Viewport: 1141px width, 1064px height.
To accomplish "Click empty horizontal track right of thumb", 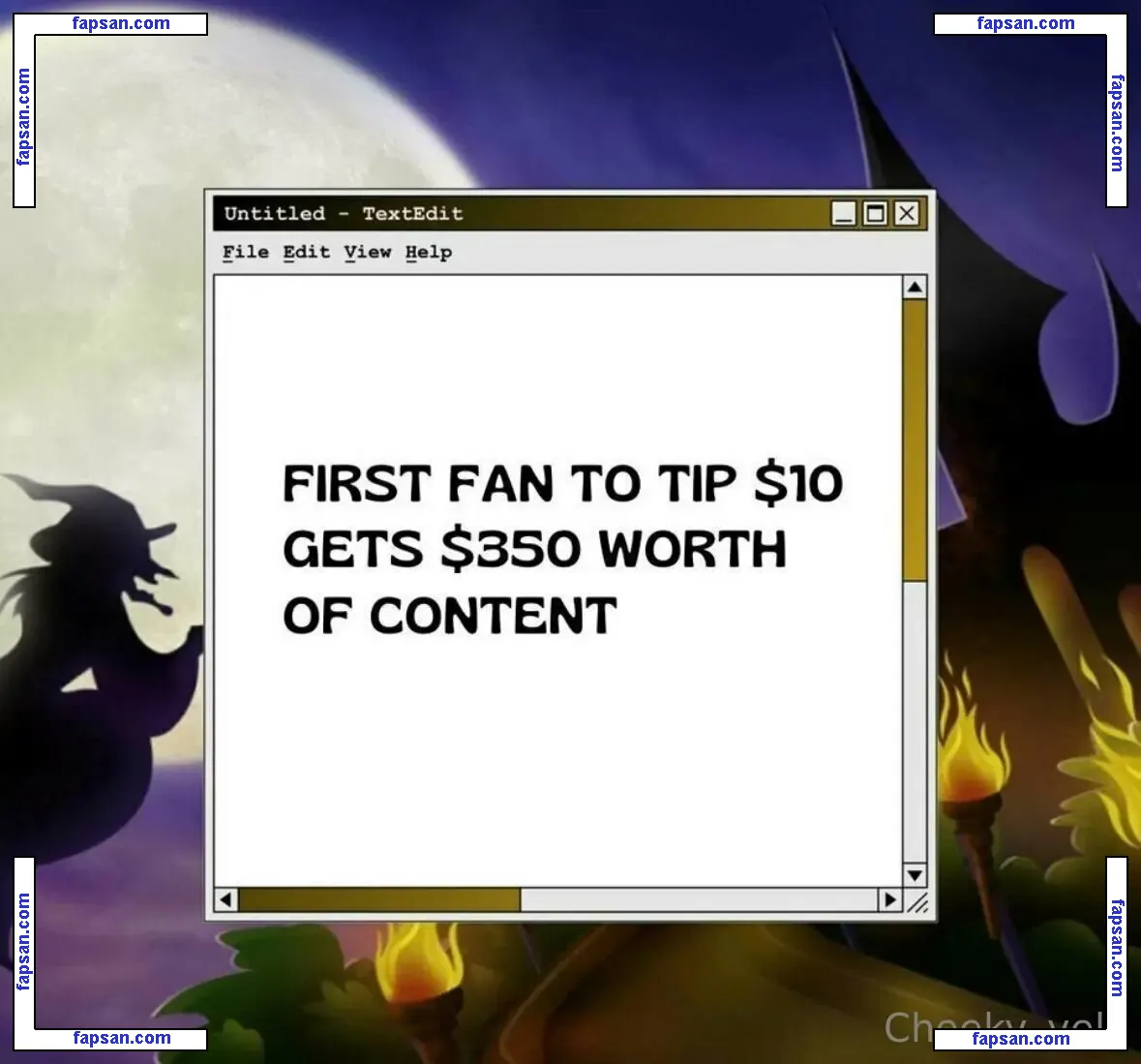I will (x=699, y=900).
